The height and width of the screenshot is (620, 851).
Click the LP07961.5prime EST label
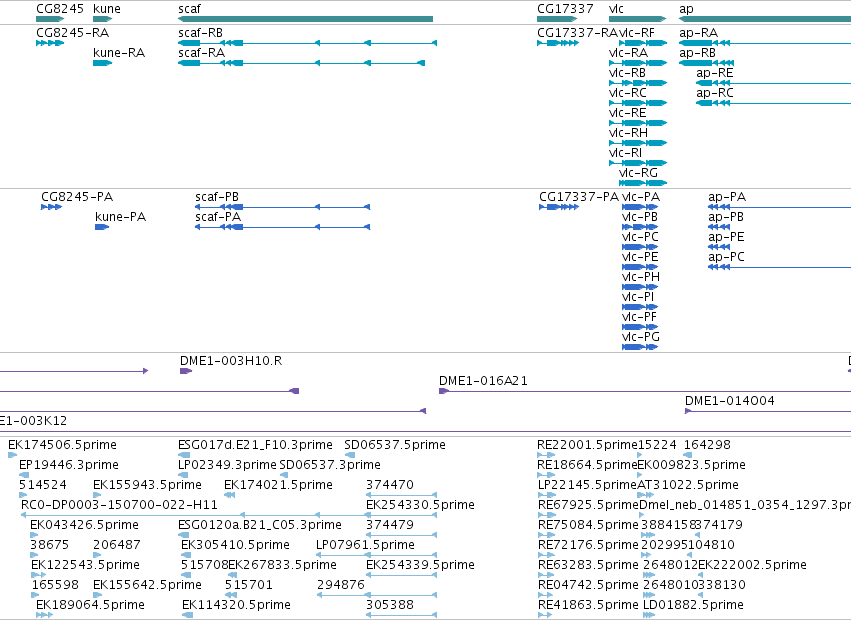tap(365, 545)
